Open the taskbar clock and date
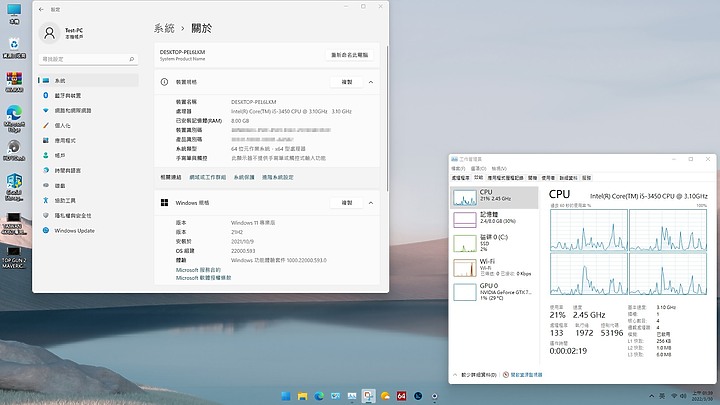The height and width of the screenshot is (405, 720). 702,396
